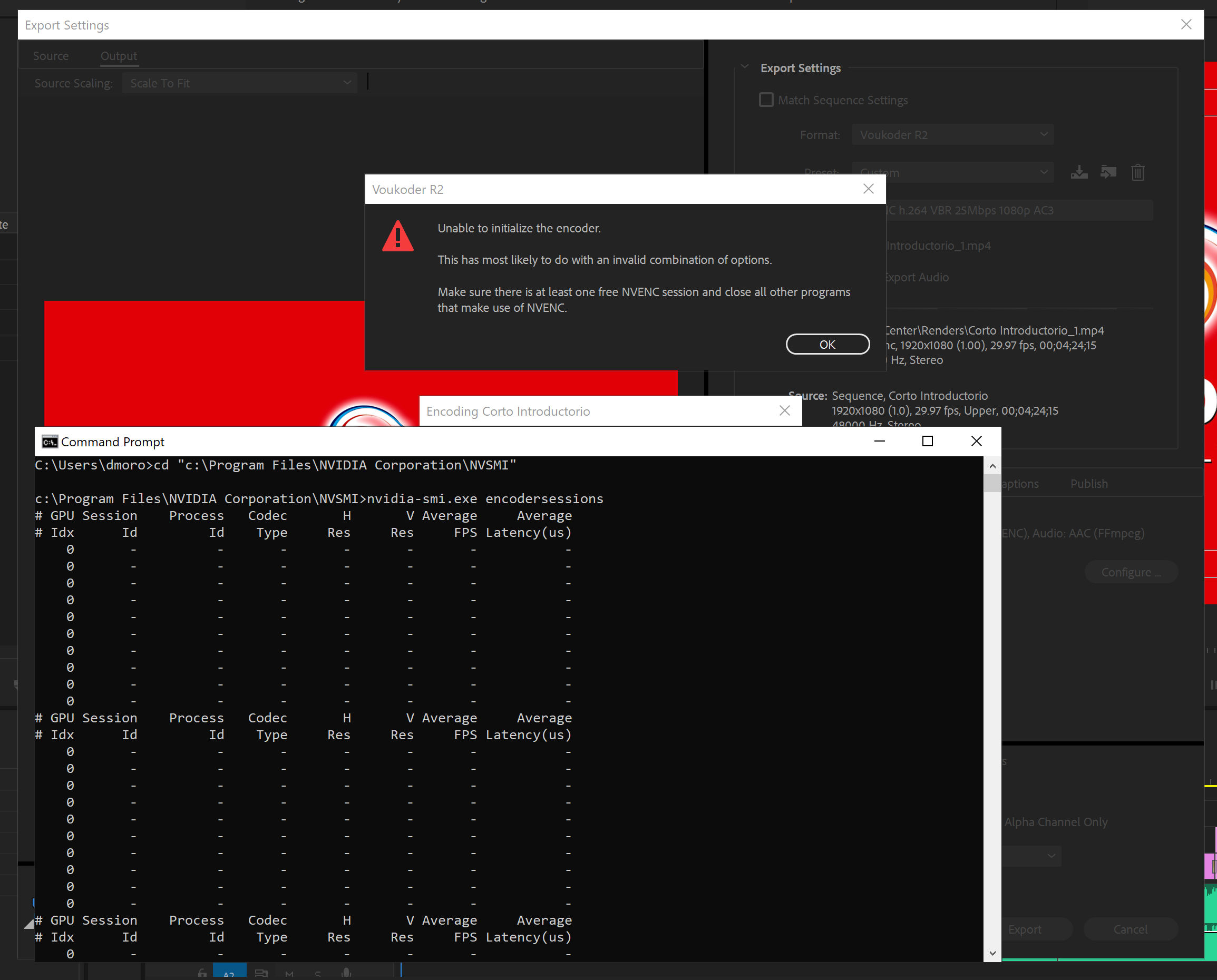The height and width of the screenshot is (980, 1217).
Task: Click the Command Prompt title bar icon
Action: click(50, 442)
